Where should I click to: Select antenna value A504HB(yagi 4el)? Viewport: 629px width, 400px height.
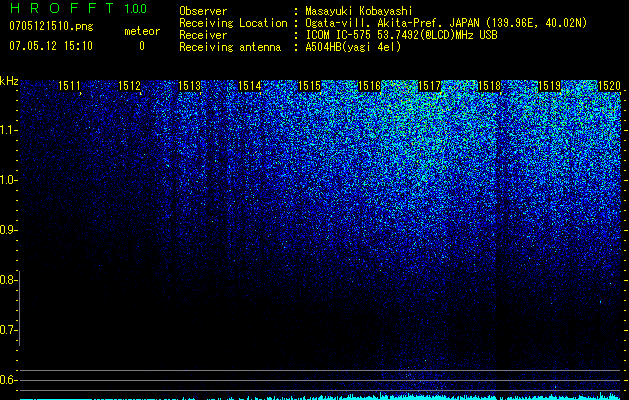pyautogui.click(x=353, y=47)
